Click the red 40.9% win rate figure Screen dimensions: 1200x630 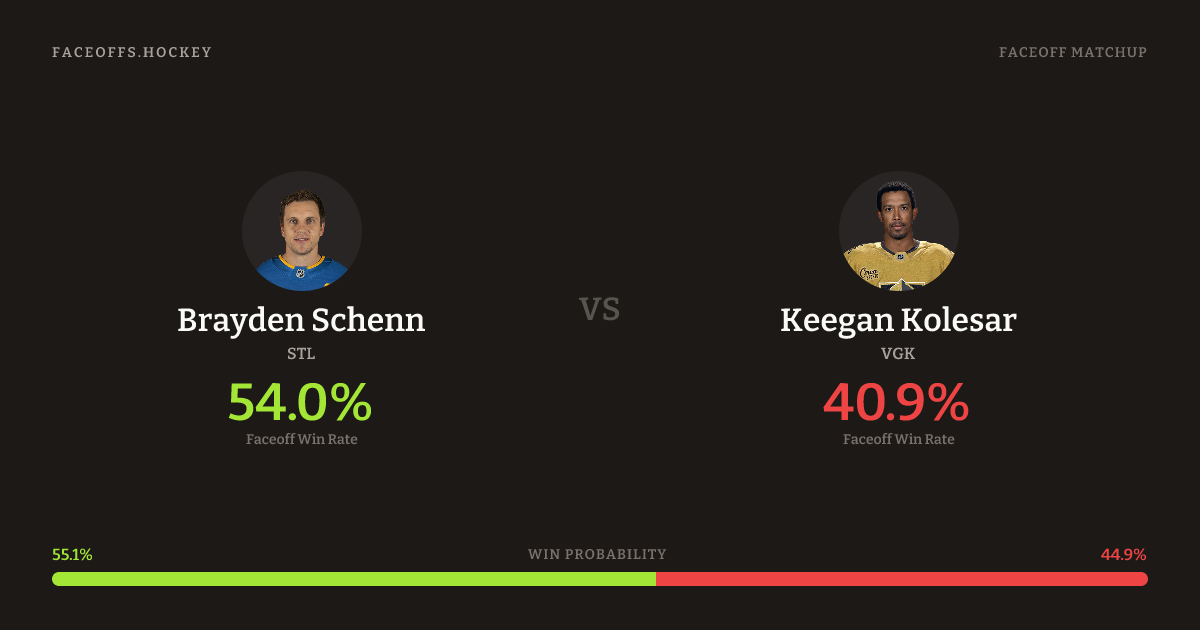click(x=896, y=402)
